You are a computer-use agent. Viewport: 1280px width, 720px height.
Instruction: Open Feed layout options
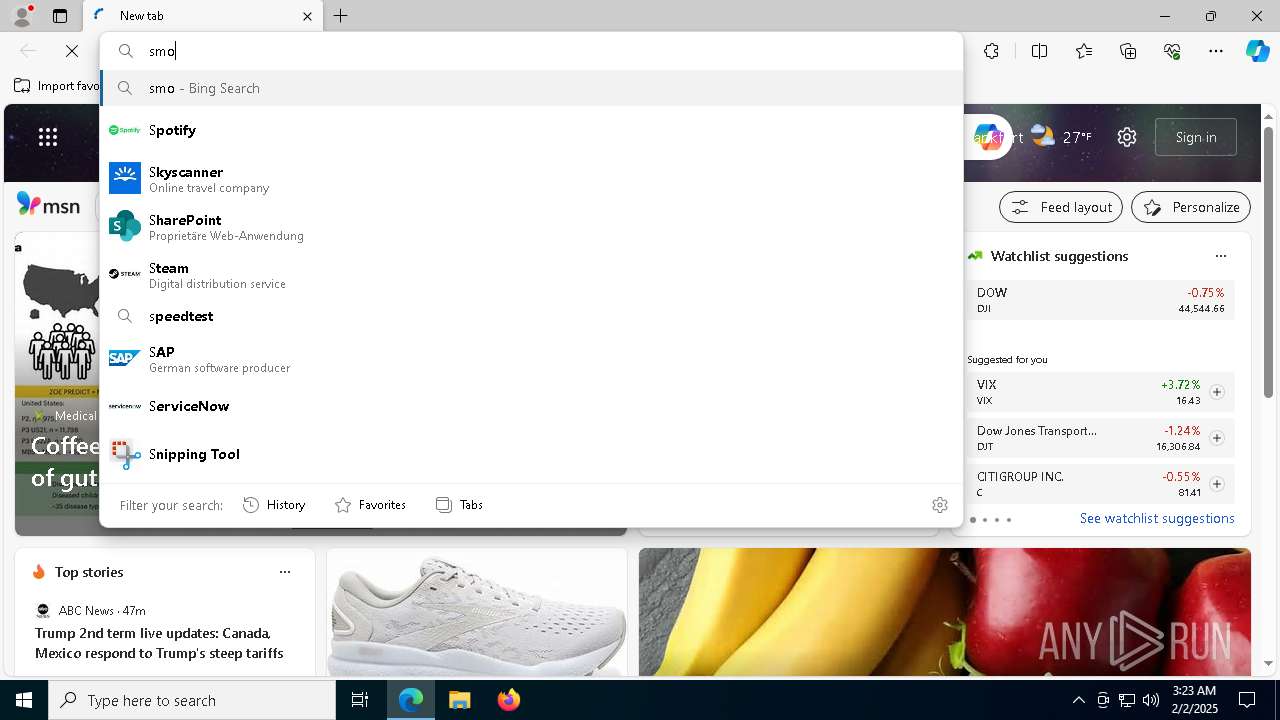(x=1062, y=207)
